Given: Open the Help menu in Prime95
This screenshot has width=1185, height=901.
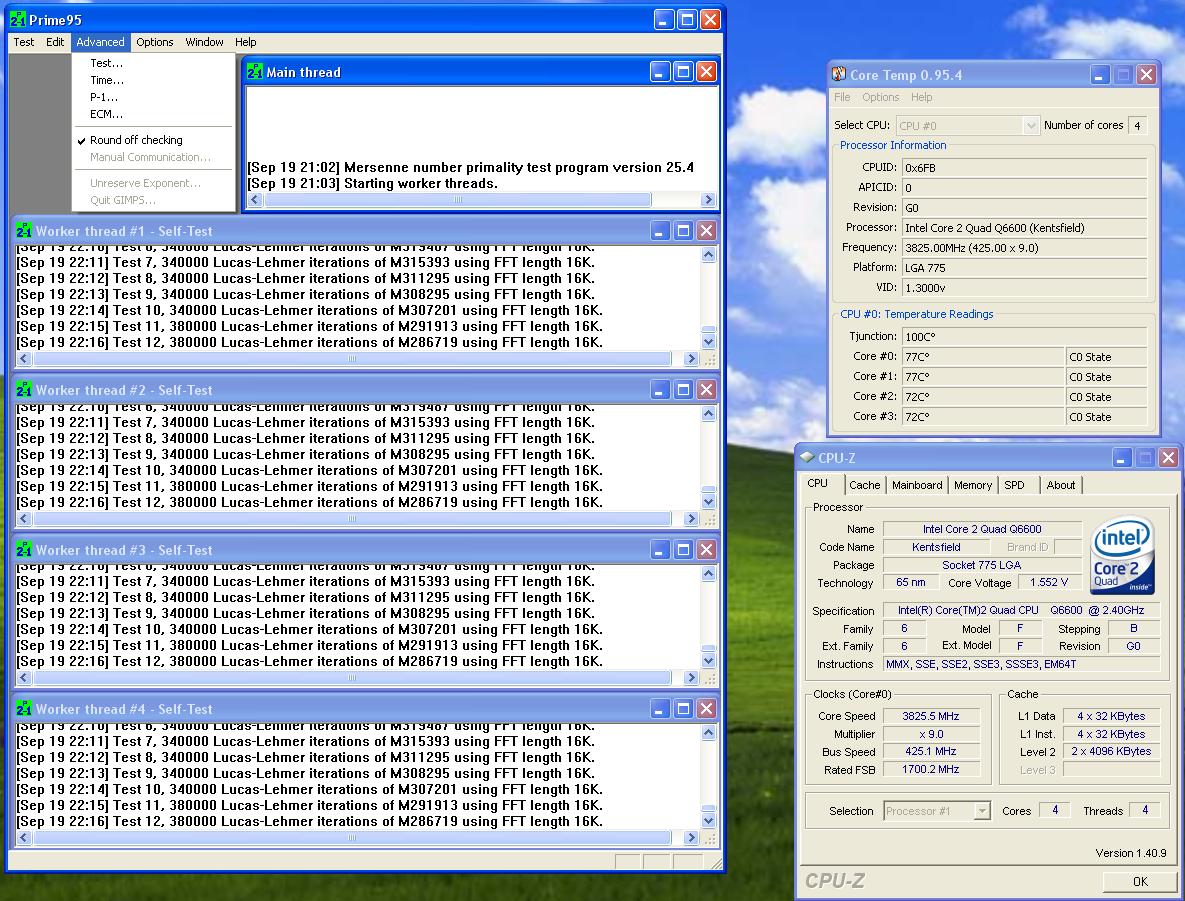Looking at the screenshot, I should (246, 42).
